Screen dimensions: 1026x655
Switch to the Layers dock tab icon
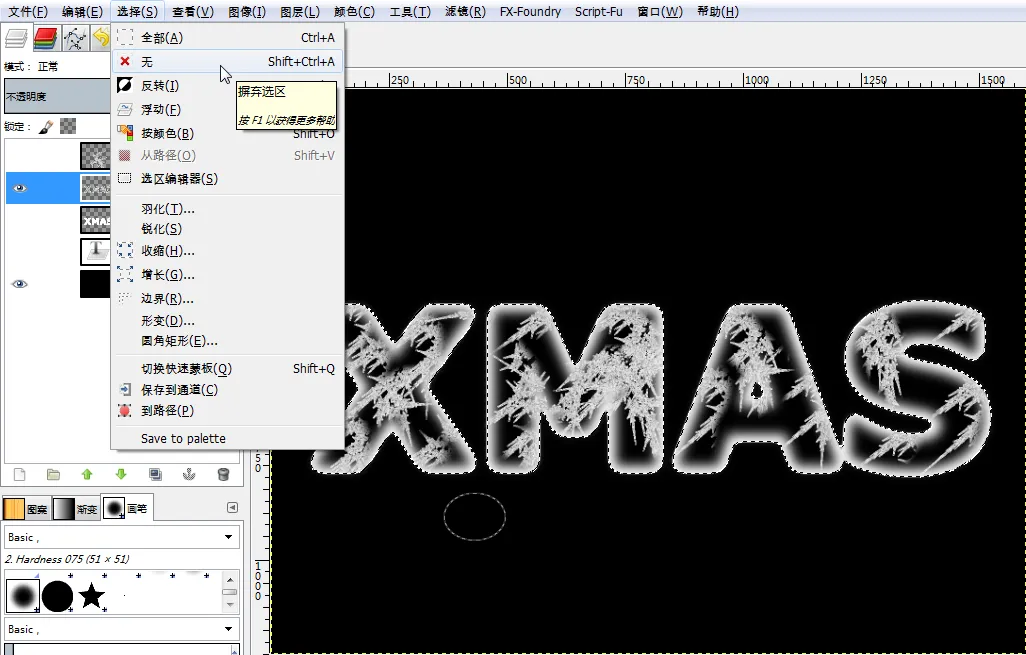(x=15, y=38)
